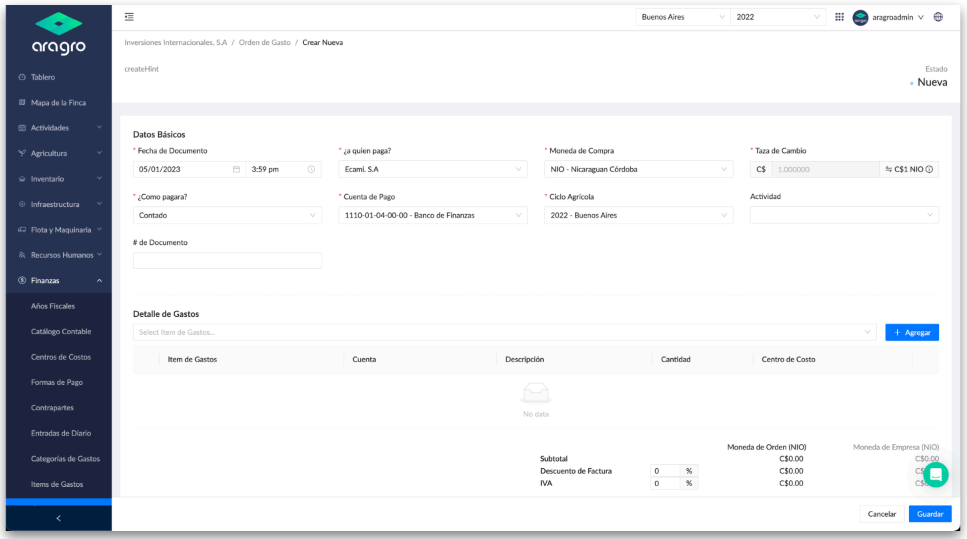Open the language globe icon

click(938, 17)
